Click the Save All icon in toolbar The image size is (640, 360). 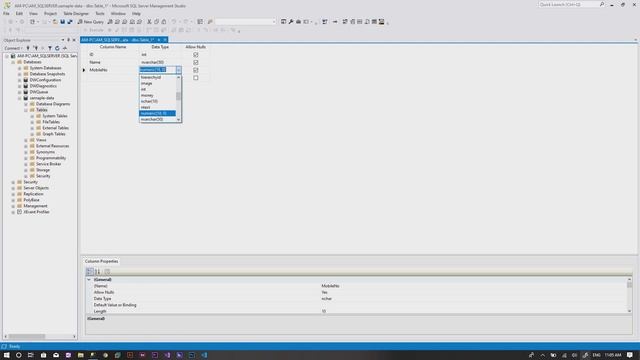(70, 22)
